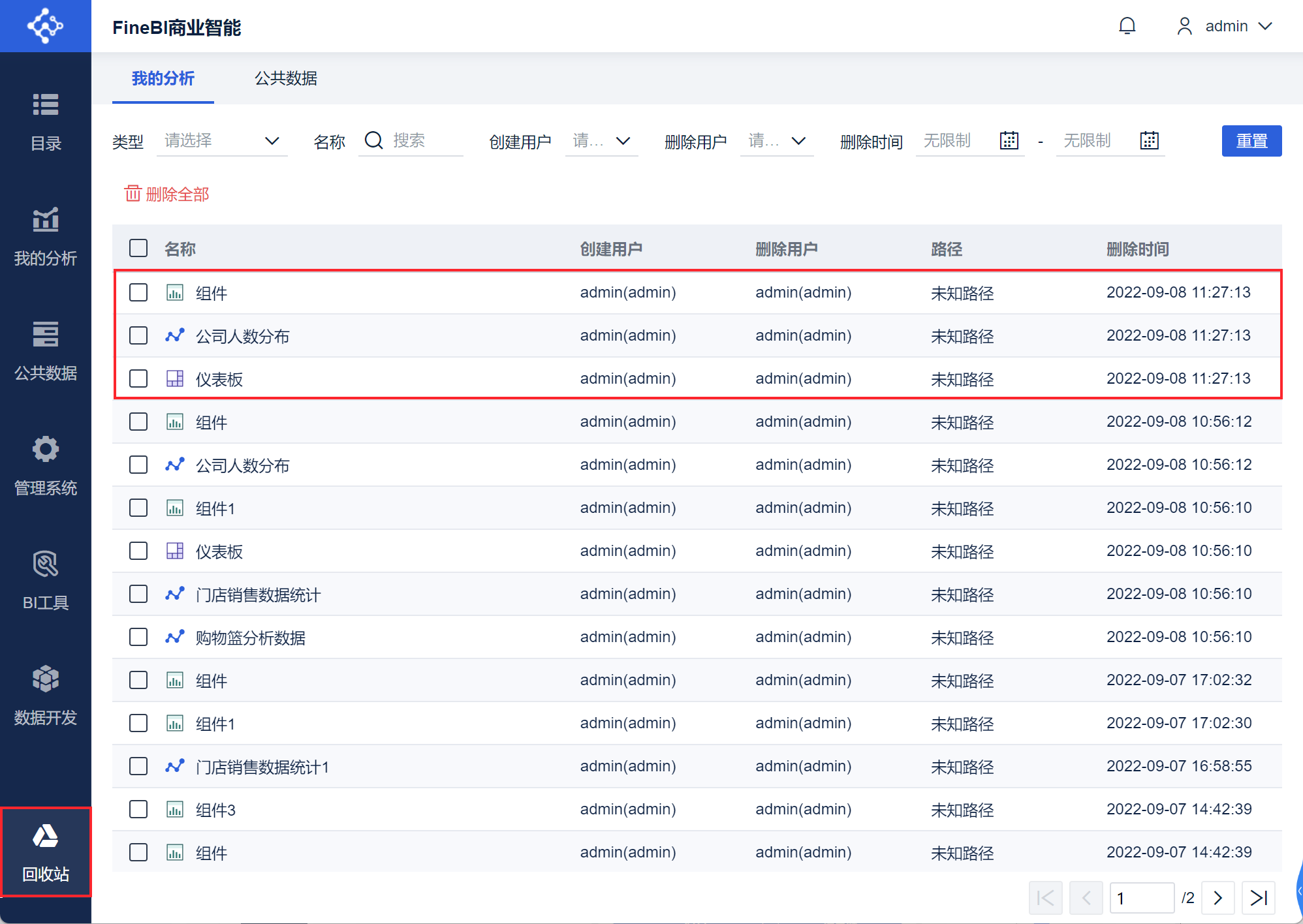Open 数据开发 sidebar icon

[x=45, y=679]
